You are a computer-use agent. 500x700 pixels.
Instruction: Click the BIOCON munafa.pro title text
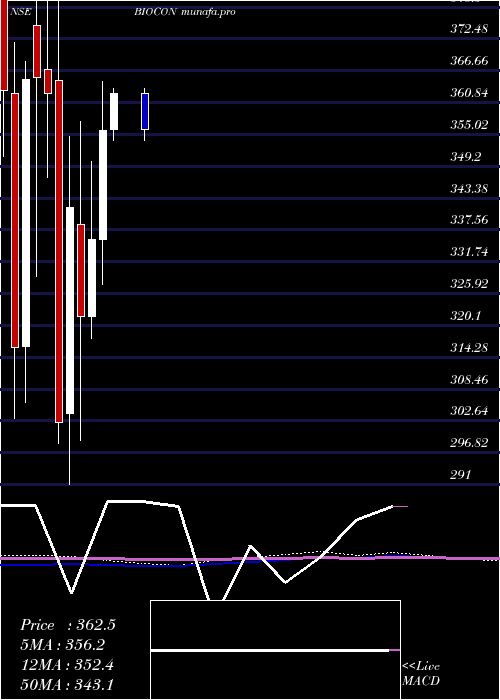coord(185,12)
